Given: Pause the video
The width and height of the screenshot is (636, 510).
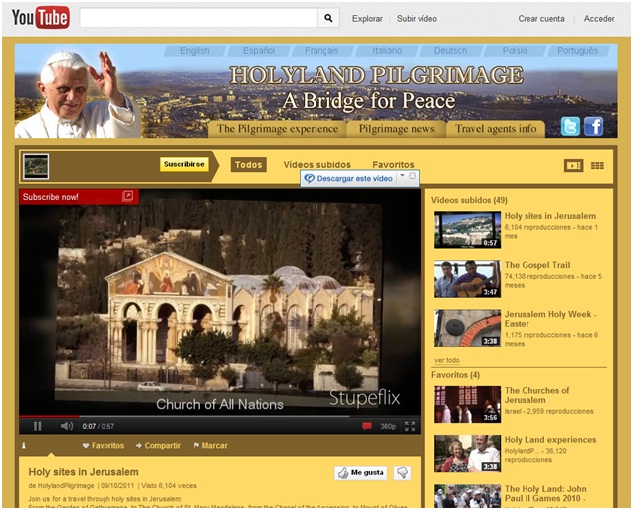Looking at the screenshot, I should click(x=38, y=426).
